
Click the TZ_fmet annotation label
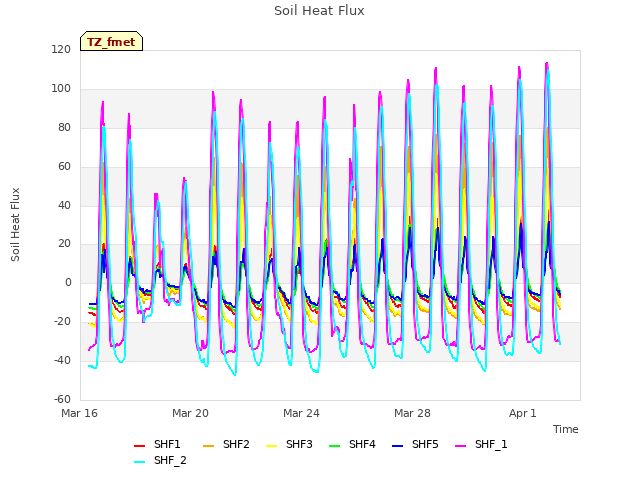(111, 42)
